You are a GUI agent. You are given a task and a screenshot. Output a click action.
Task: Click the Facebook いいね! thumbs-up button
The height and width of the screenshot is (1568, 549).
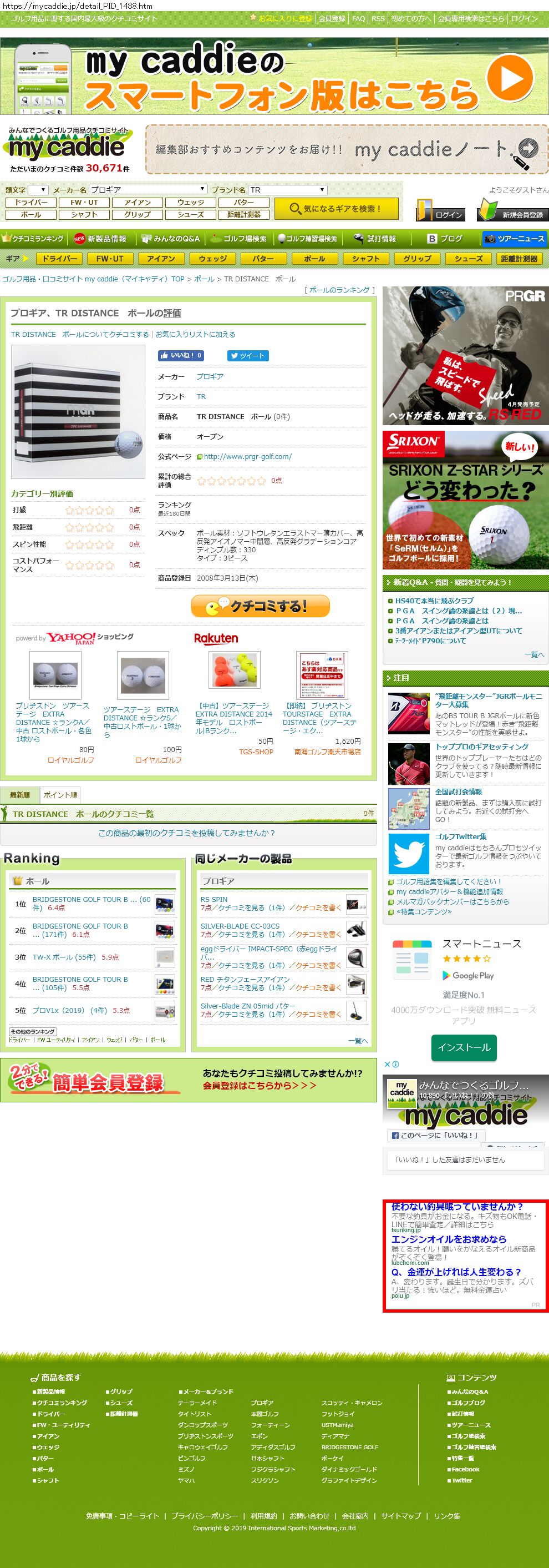[x=181, y=355]
